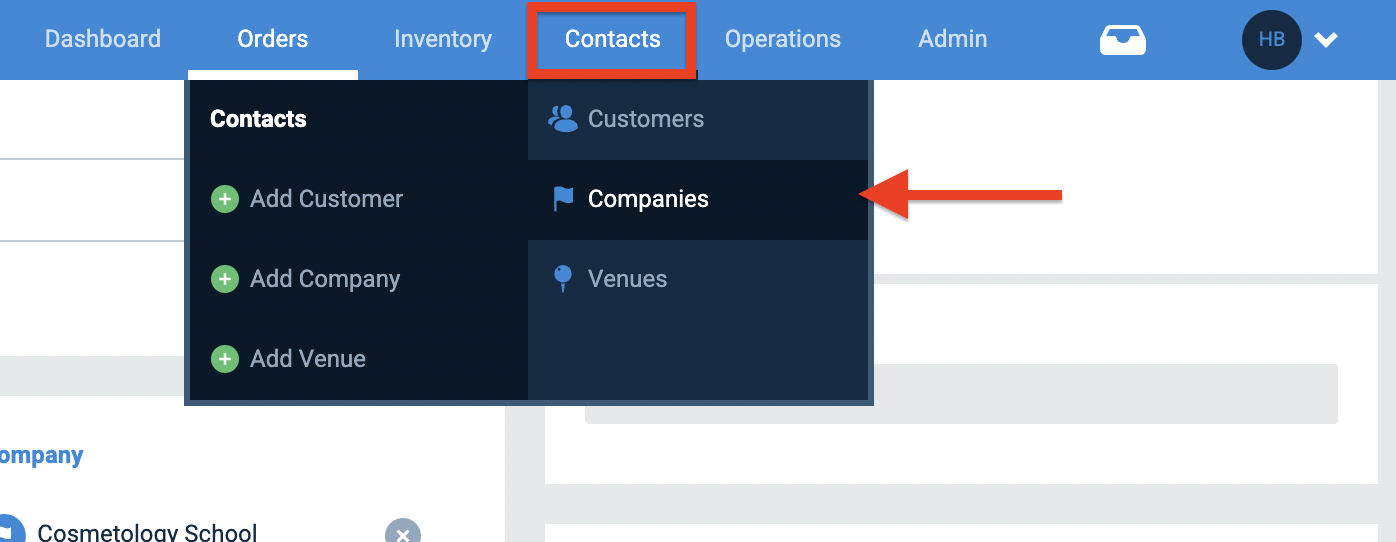Open the inbox tray icon
This screenshot has height=542, width=1396.
[x=1122, y=40]
